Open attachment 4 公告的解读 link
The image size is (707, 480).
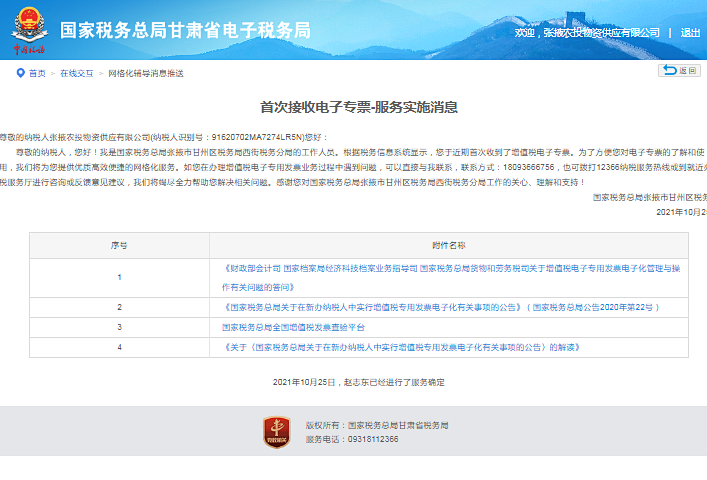[x=401, y=347]
